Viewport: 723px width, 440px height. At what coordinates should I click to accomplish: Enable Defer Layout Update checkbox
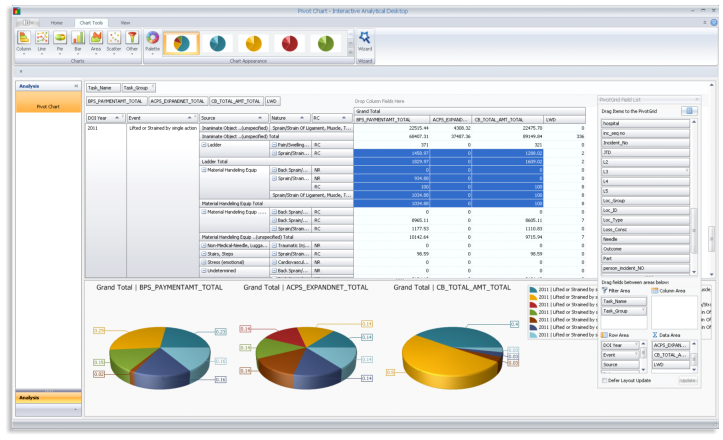point(604,381)
